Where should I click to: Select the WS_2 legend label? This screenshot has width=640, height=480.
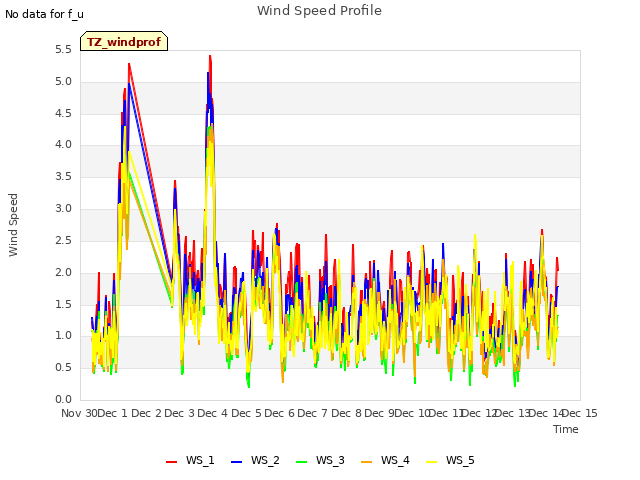tap(265, 460)
